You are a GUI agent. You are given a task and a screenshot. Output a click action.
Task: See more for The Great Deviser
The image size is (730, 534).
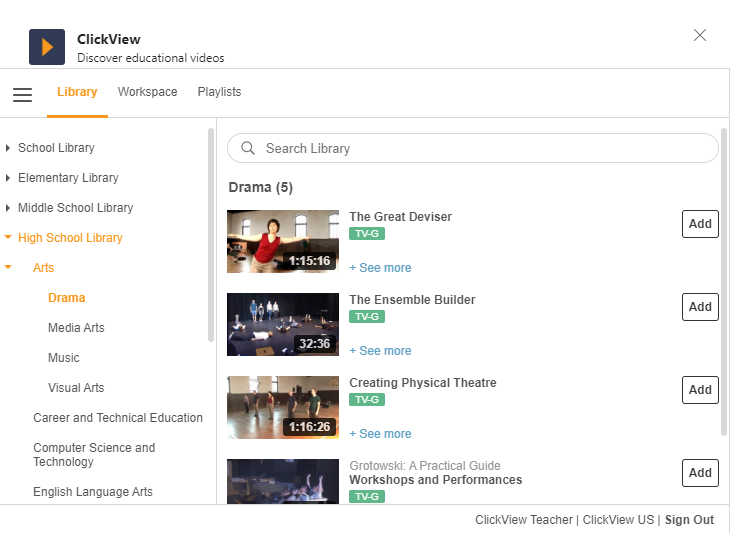(380, 268)
